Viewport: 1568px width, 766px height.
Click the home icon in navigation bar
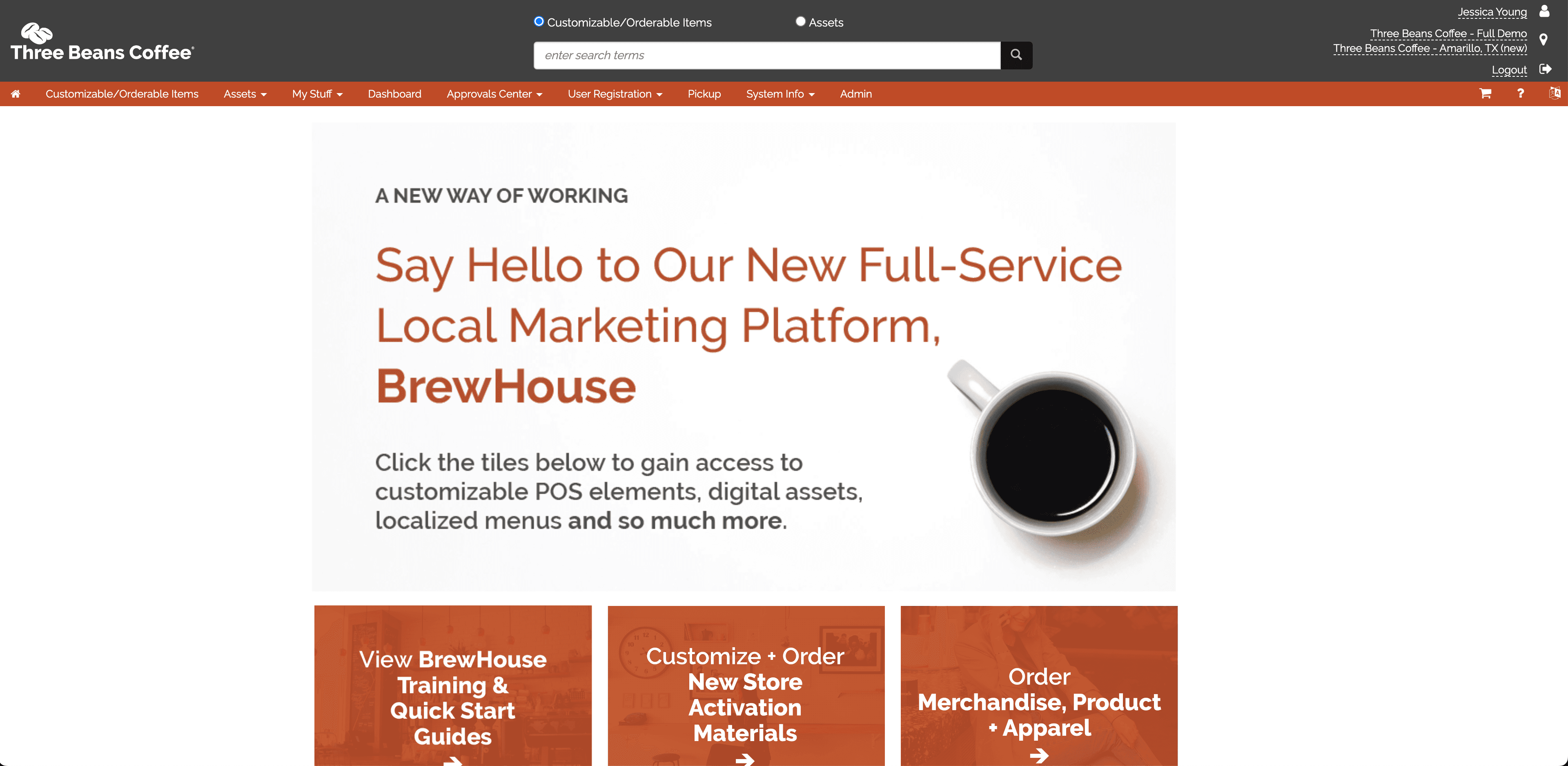point(15,94)
